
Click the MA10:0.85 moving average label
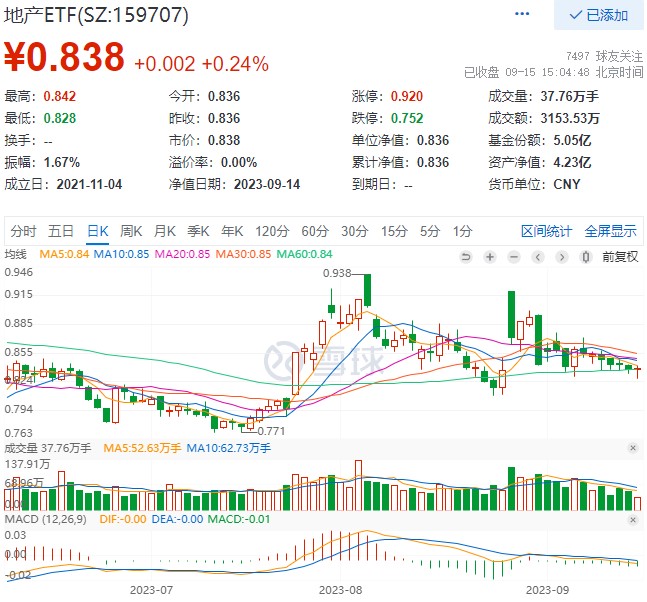[121, 254]
